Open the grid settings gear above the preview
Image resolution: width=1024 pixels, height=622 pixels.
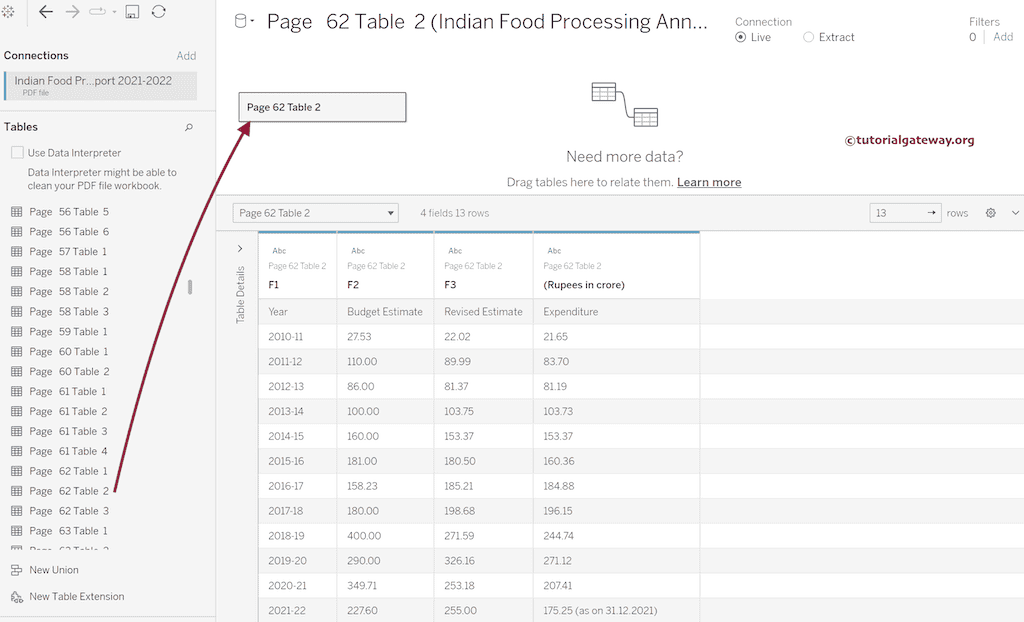[x=989, y=212]
